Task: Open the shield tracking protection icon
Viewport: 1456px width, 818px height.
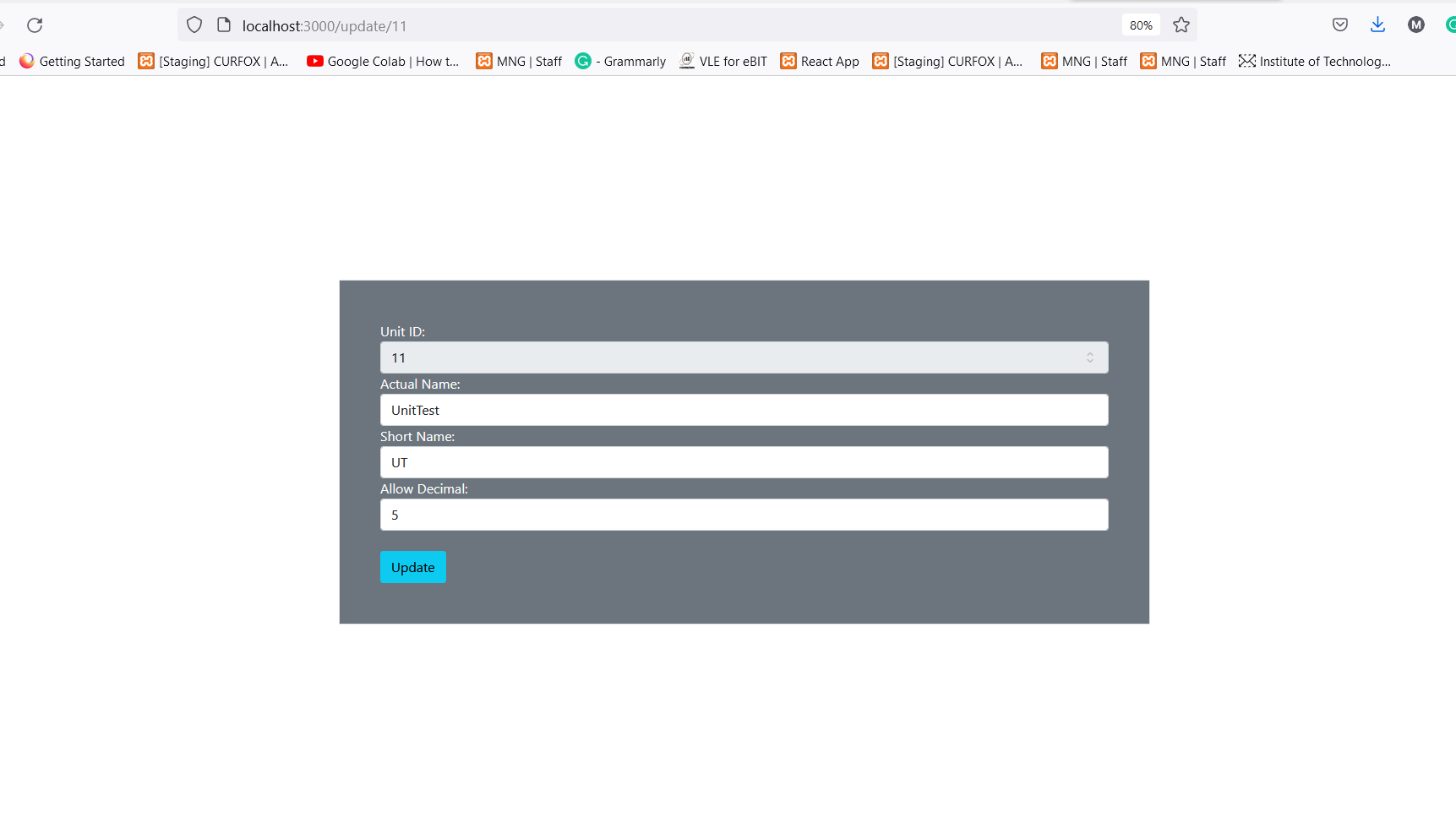Action: [x=194, y=25]
